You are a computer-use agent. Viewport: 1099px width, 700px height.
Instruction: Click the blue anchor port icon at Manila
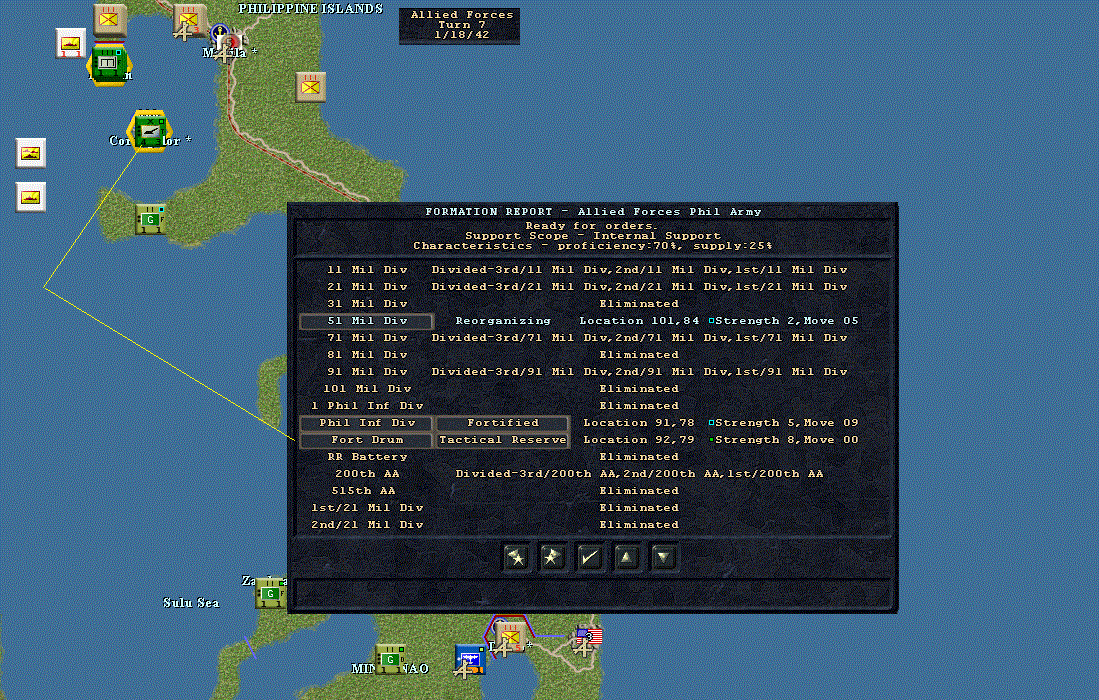[x=220, y=32]
